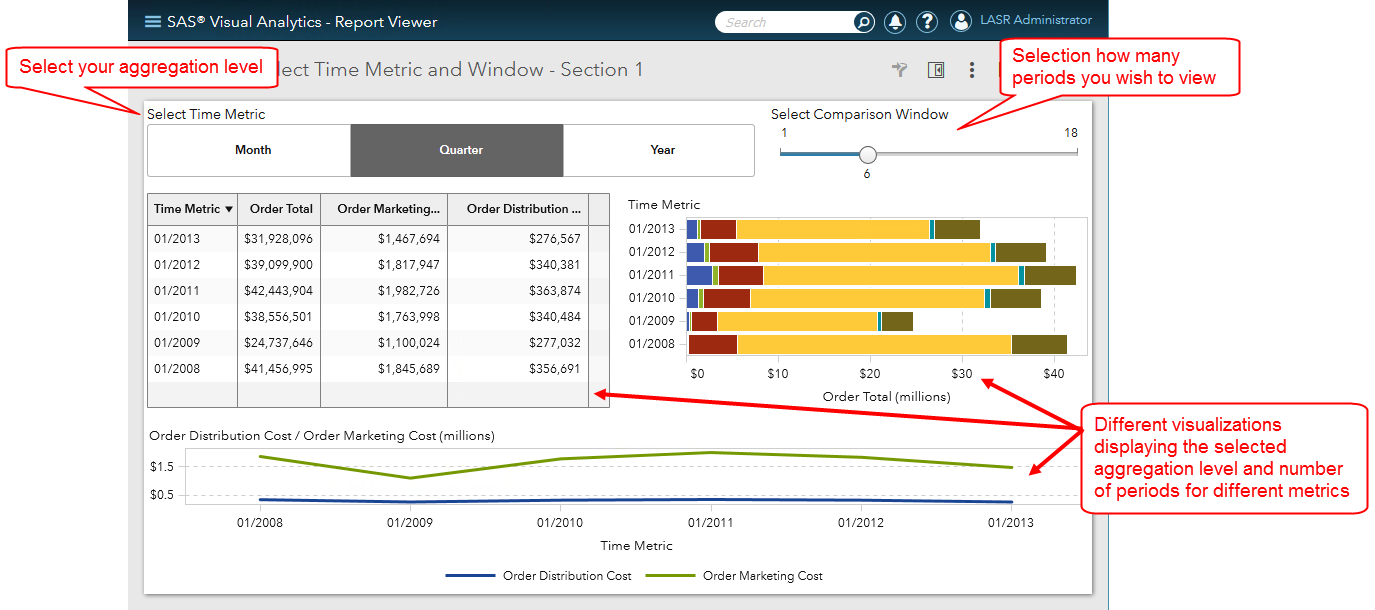Click the search magnifier icon

pyautogui.click(x=863, y=22)
